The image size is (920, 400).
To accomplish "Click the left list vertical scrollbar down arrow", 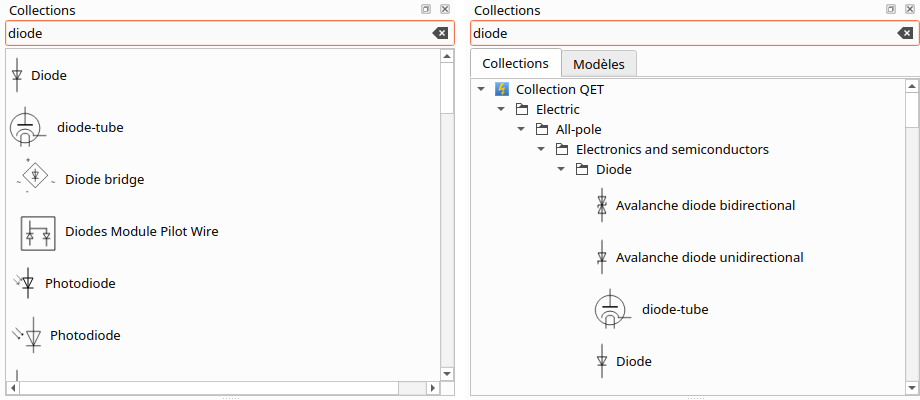I will coord(447,374).
